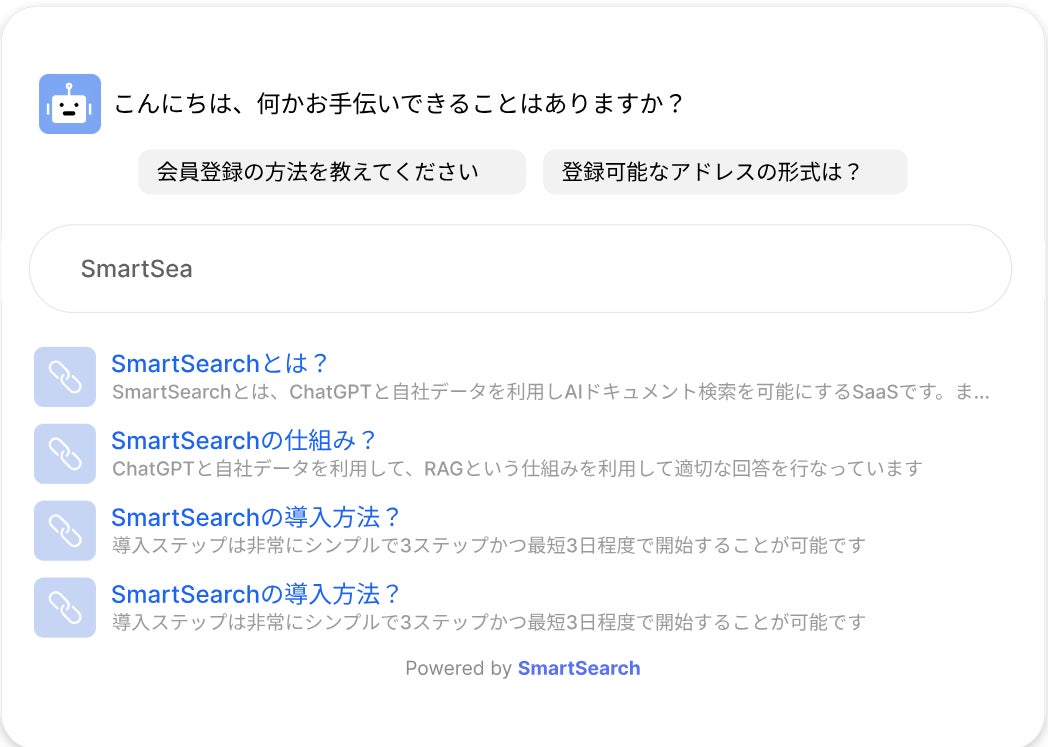Choose the 登録可能なアドレスの形式は？ quick reply
The height and width of the screenshot is (747, 1048).
point(724,171)
